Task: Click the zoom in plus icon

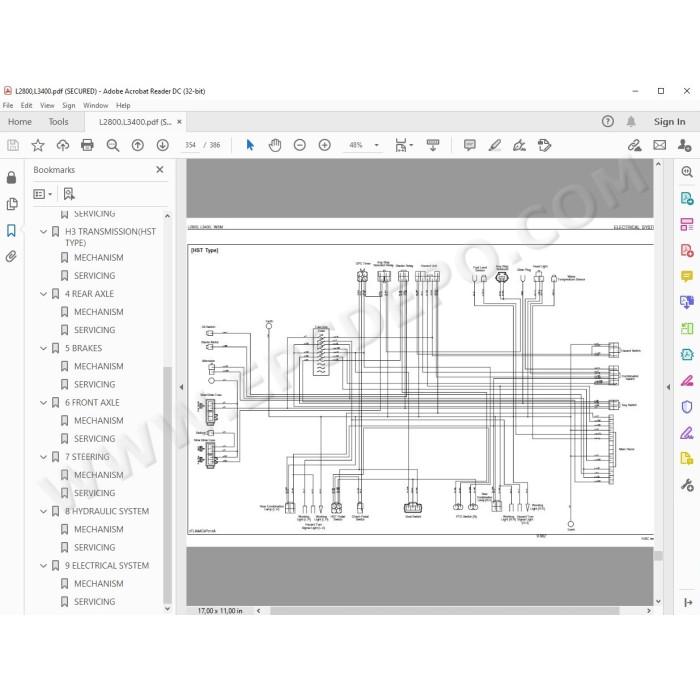Action: [x=325, y=145]
